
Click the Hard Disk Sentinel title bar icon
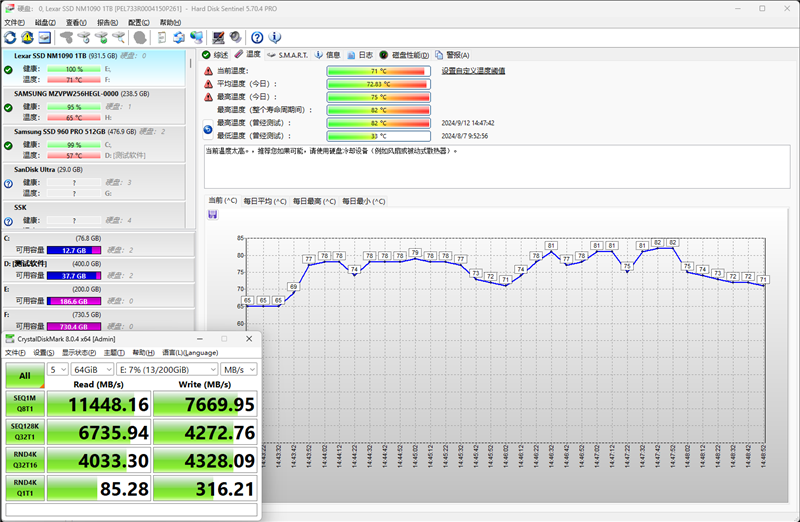point(9,9)
